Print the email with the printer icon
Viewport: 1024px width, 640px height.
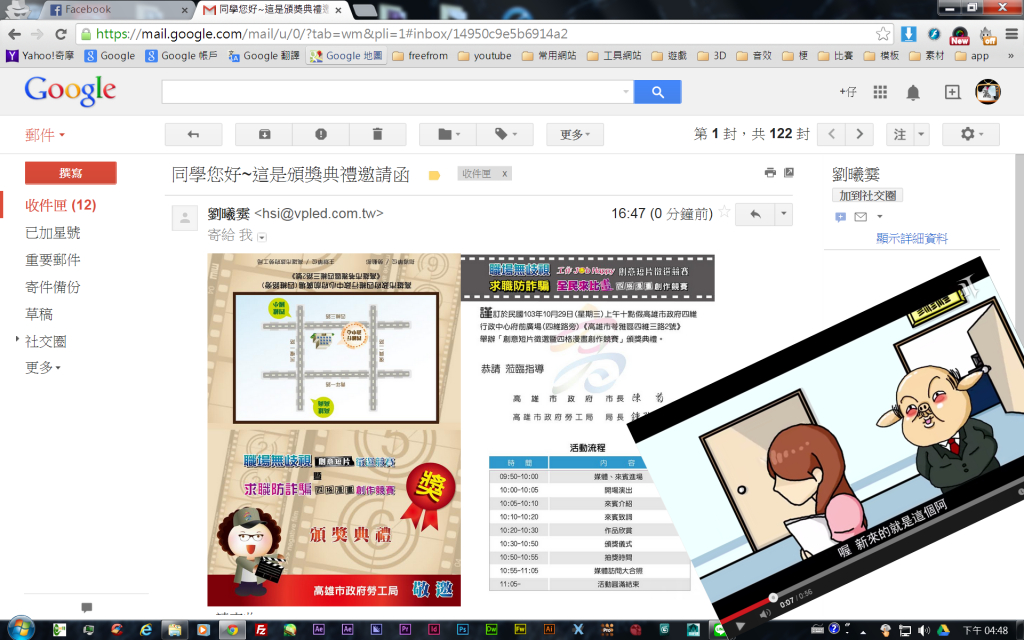click(x=770, y=173)
